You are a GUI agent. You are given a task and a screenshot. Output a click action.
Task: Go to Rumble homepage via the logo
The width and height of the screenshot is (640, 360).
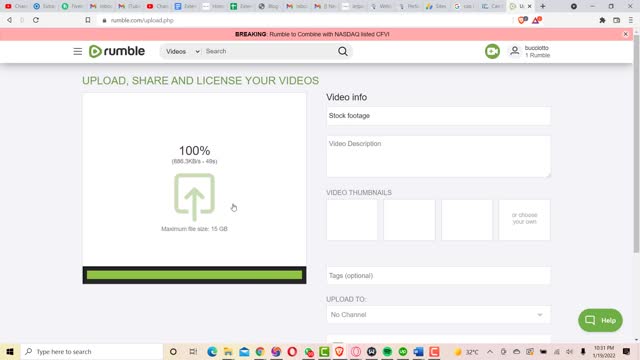coord(117,51)
